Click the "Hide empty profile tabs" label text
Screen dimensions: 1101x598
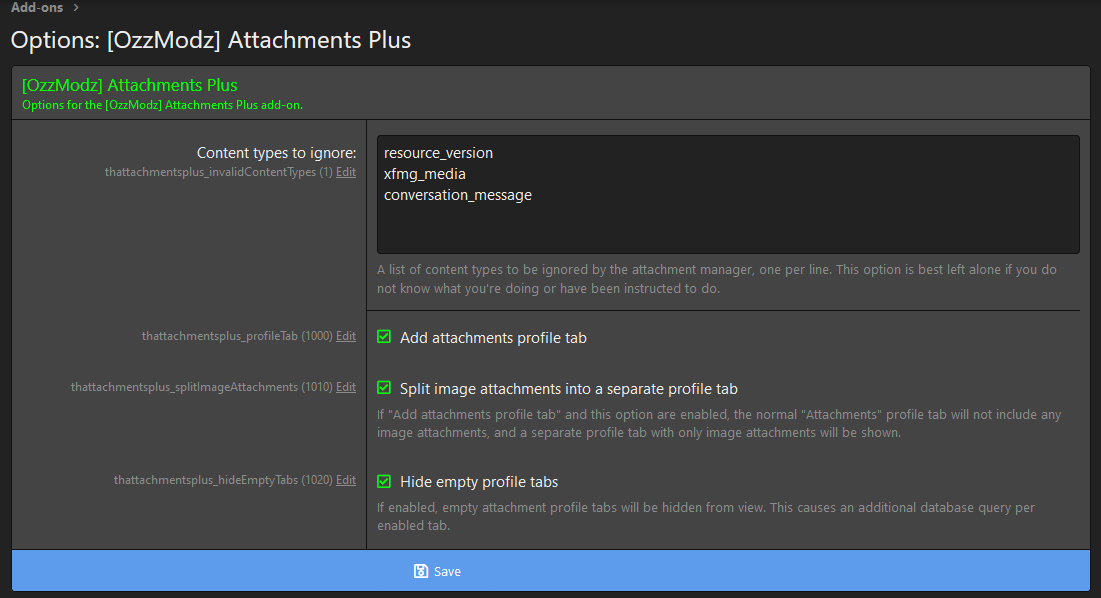pyautogui.click(x=479, y=482)
